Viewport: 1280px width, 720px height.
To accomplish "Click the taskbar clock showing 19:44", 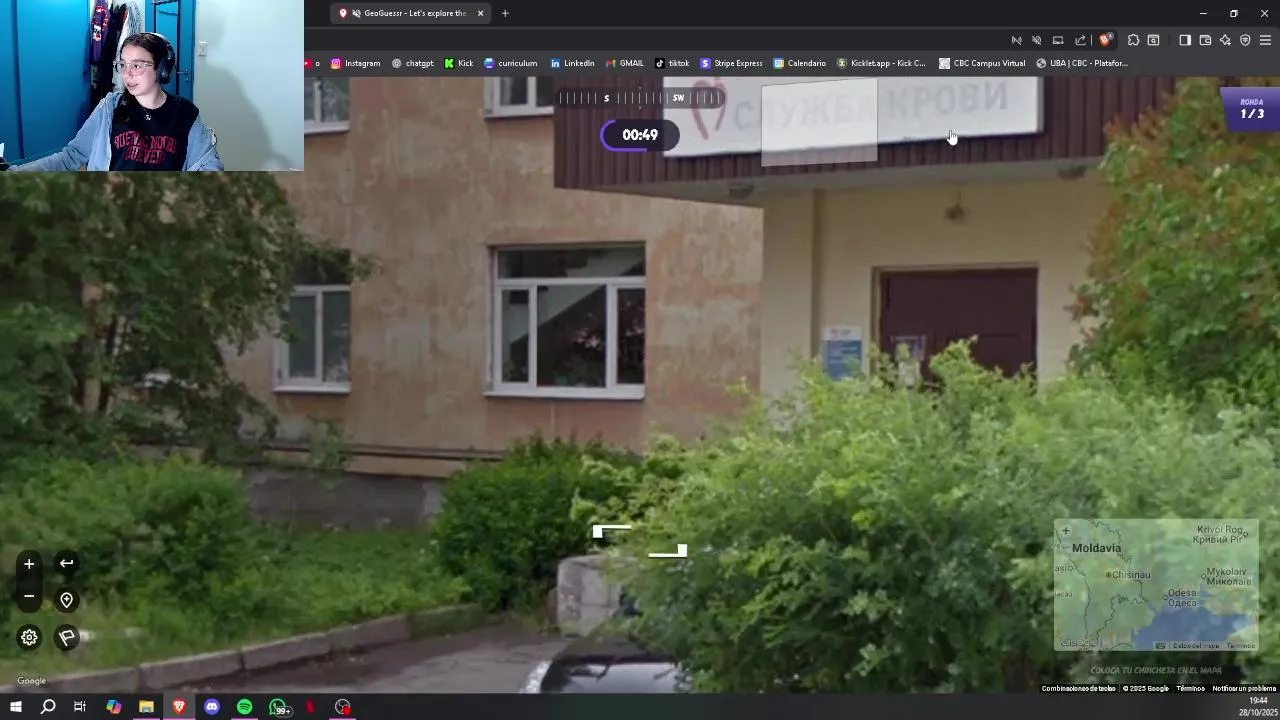I will click(x=1257, y=701).
